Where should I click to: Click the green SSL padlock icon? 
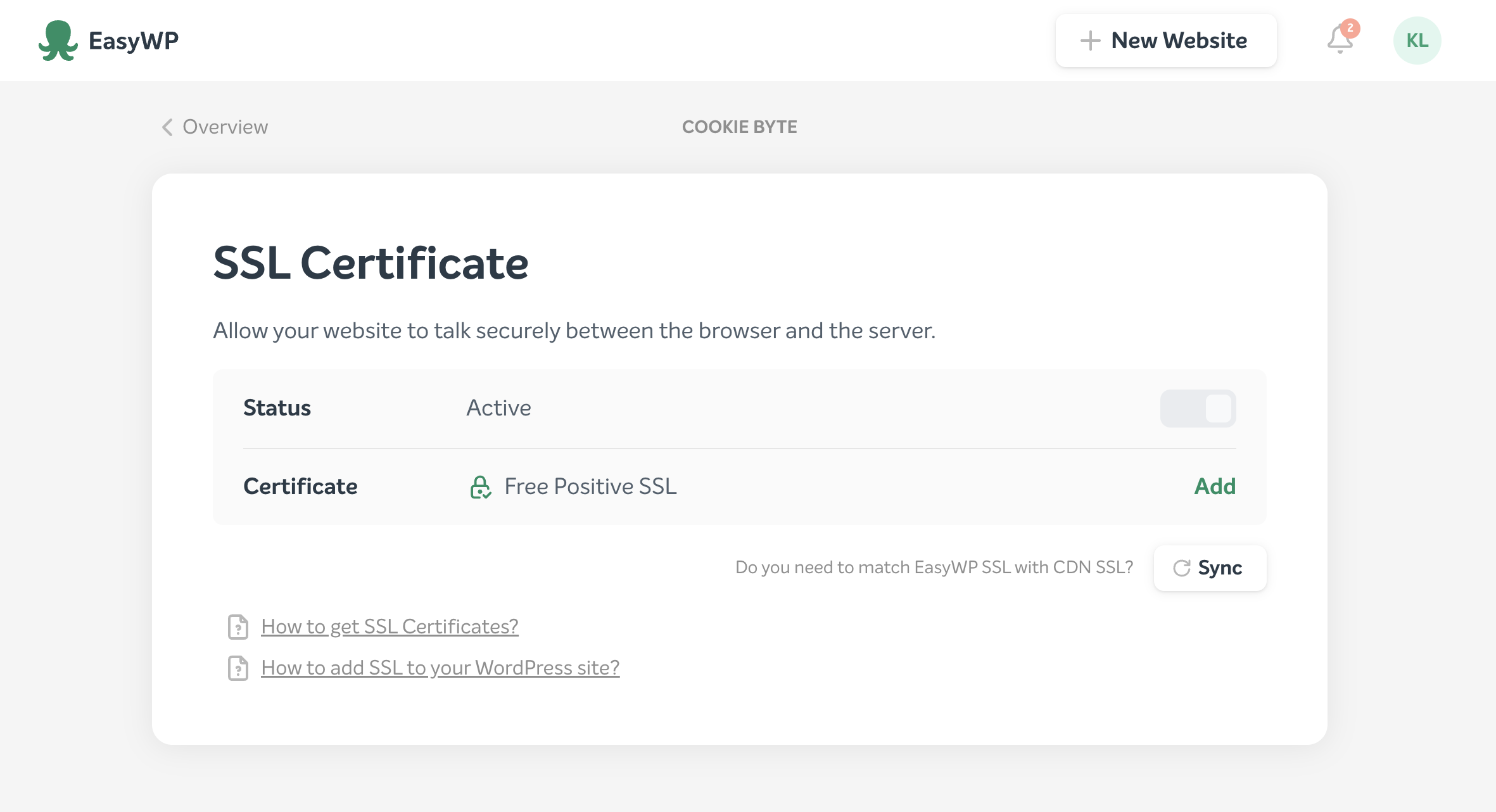(x=480, y=487)
